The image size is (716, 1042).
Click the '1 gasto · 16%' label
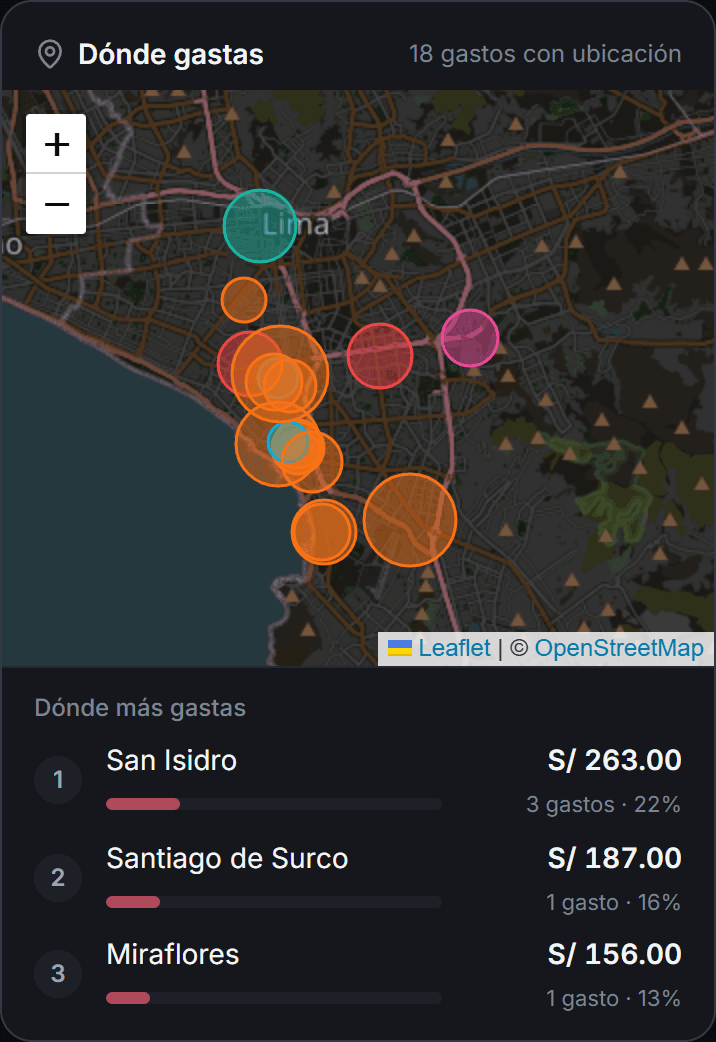coord(614,902)
